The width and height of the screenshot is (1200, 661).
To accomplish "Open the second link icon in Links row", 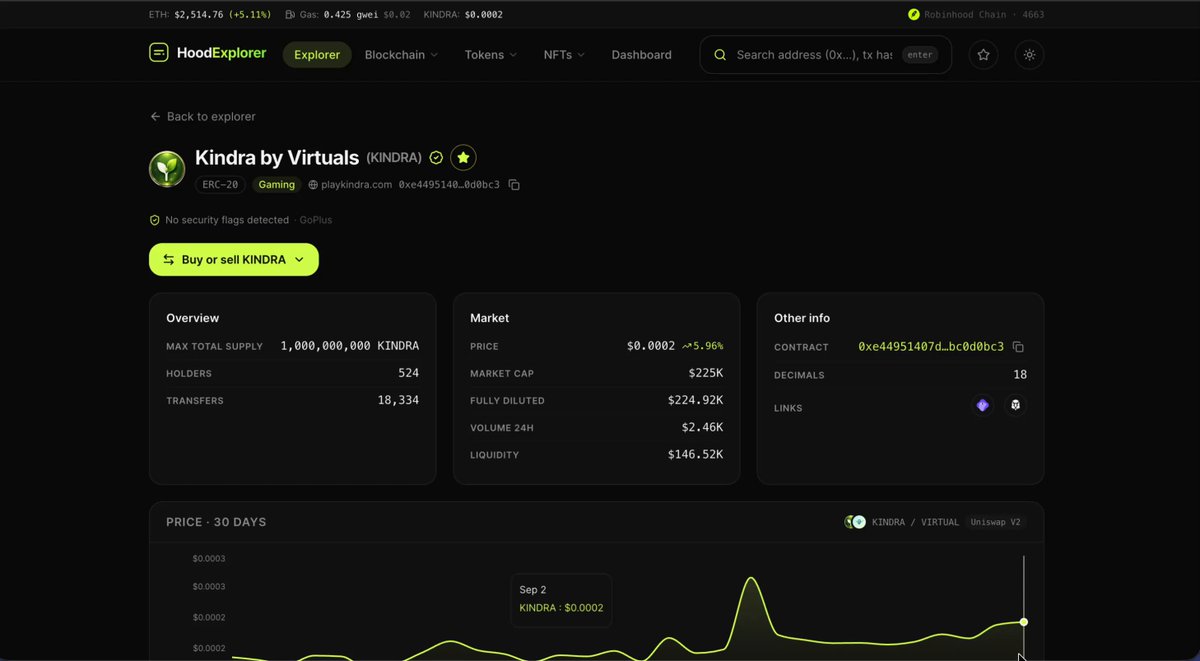I will [1015, 405].
